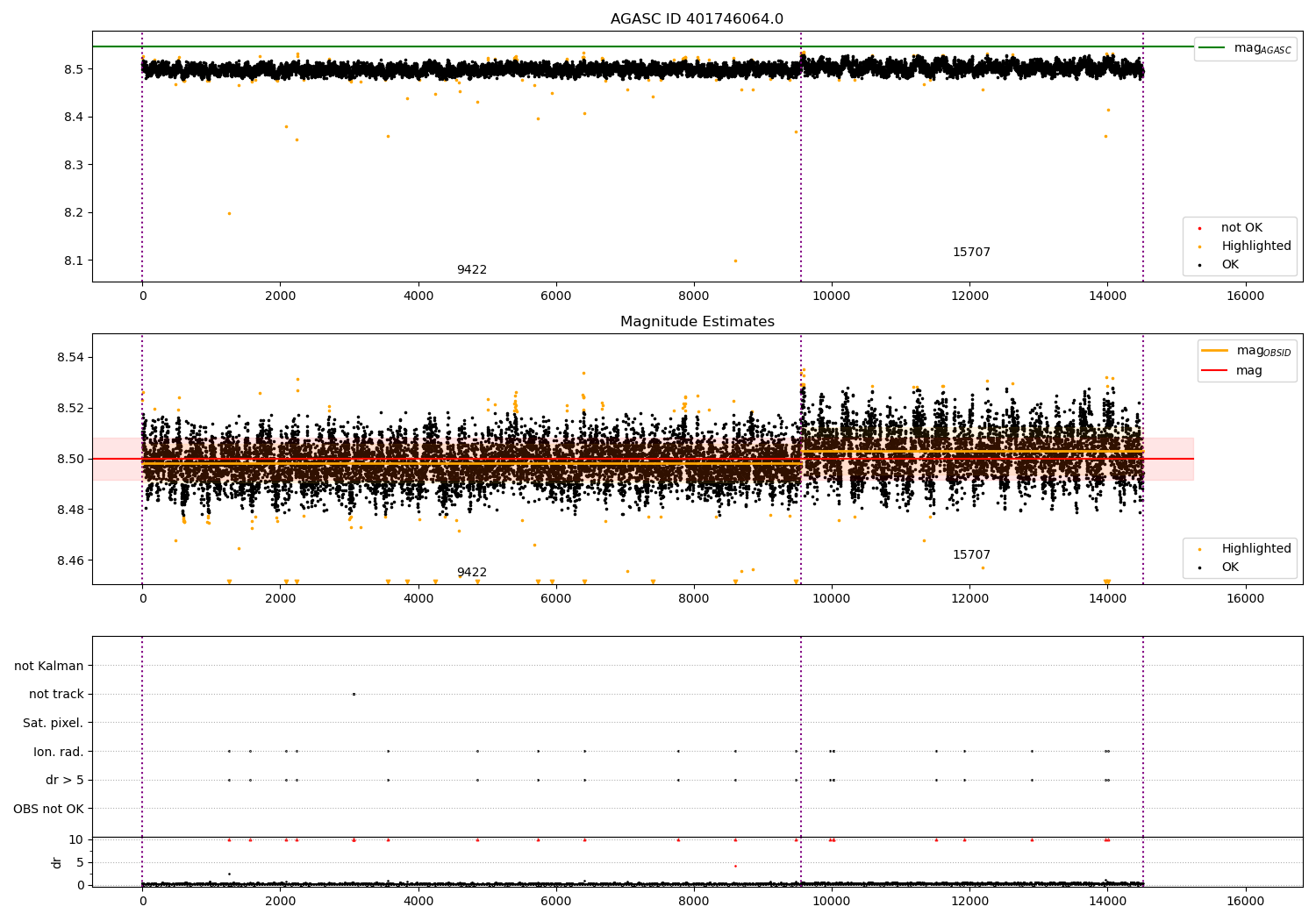Select the not Kalman row label
Screen dimensions: 1316x921
click(49, 666)
